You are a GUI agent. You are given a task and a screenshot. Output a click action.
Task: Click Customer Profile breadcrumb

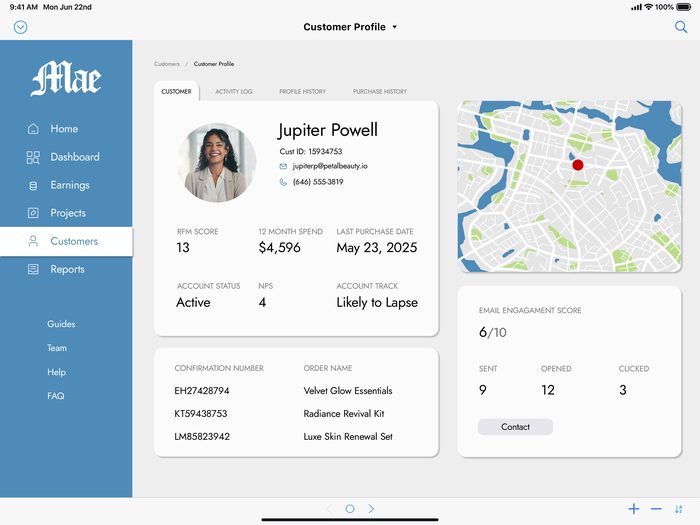coord(214,64)
